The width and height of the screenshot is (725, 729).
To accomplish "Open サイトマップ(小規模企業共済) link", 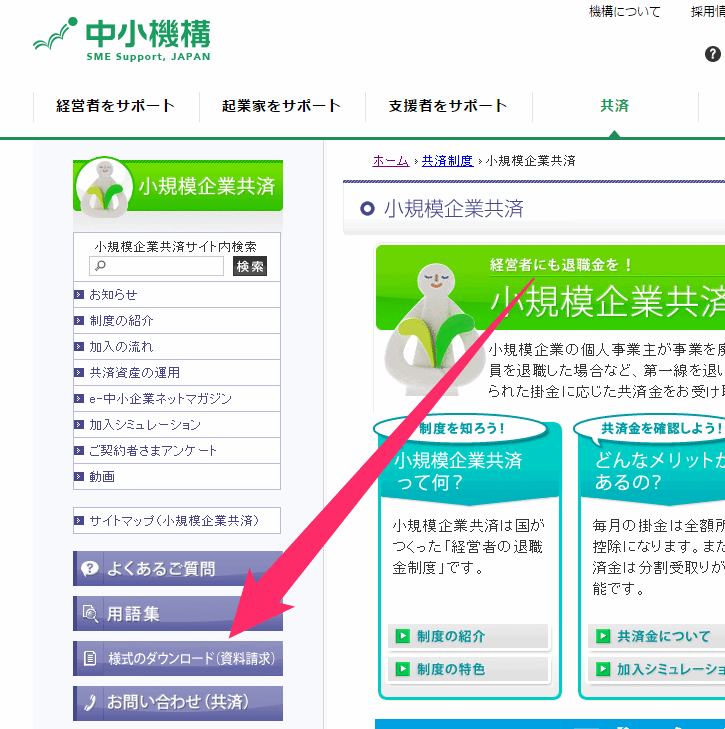I will [173, 521].
